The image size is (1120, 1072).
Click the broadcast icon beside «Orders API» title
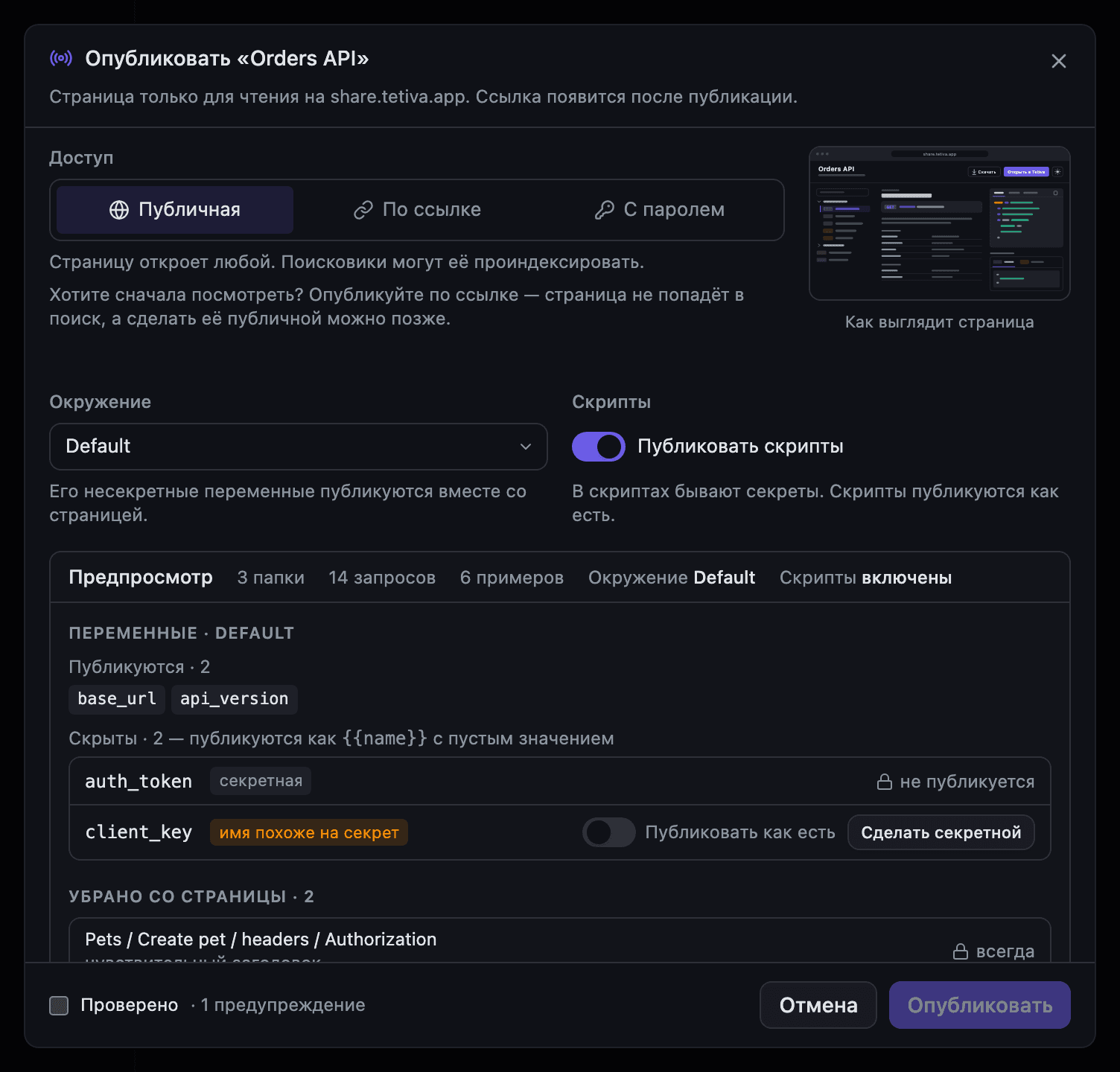(x=61, y=58)
